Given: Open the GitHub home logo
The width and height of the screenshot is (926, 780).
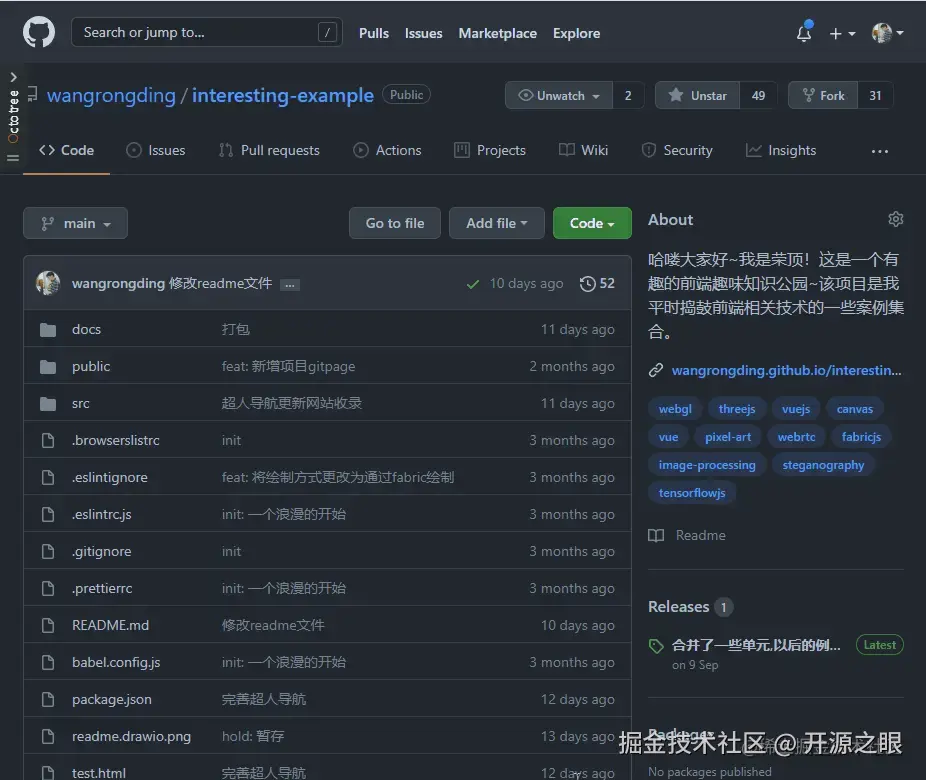Looking at the screenshot, I should 39,32.
